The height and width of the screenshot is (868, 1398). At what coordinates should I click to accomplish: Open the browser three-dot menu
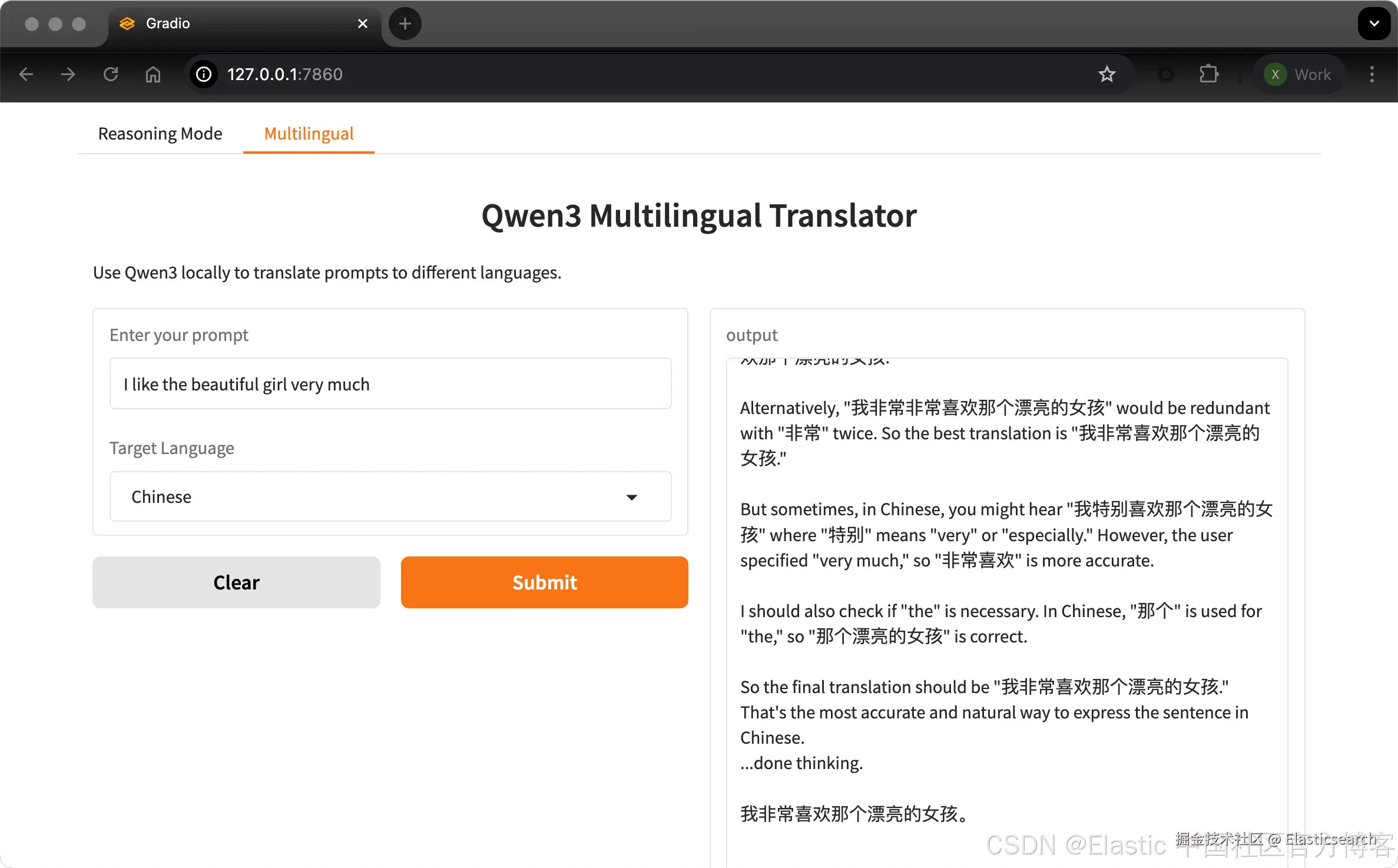tap(1372, 74)
